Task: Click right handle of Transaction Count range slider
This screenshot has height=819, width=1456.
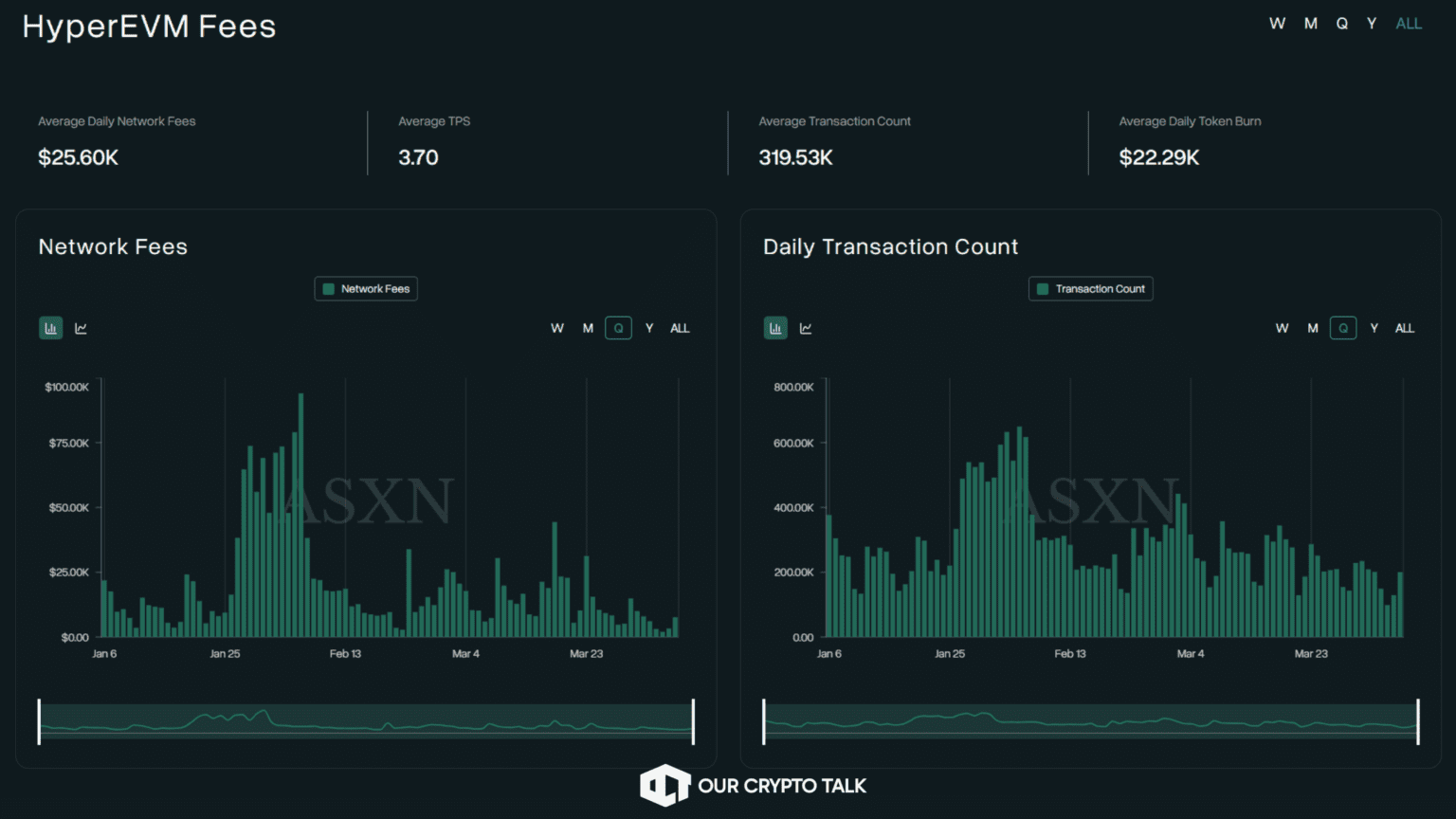Action: (1418, 721)
